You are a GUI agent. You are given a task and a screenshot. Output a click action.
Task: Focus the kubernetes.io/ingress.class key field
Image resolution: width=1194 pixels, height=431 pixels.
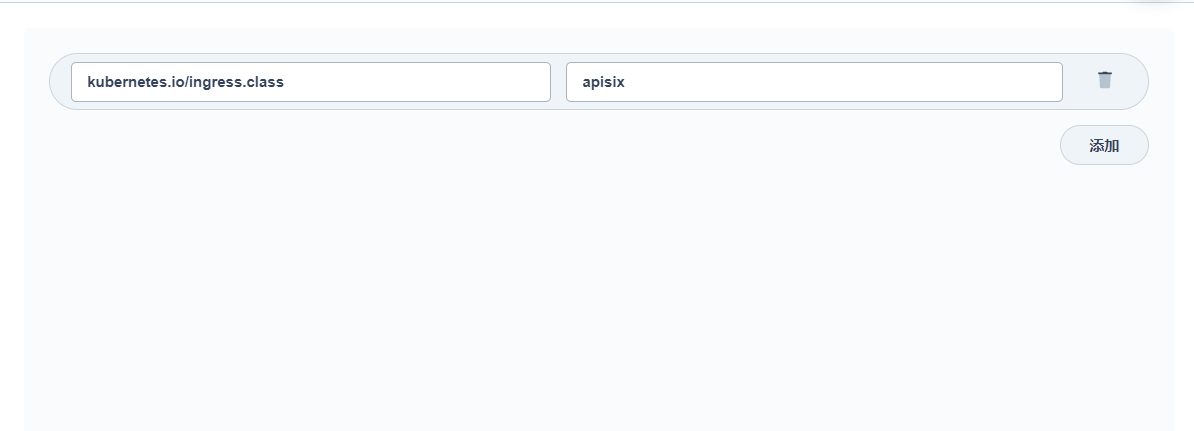click(311, 82)
